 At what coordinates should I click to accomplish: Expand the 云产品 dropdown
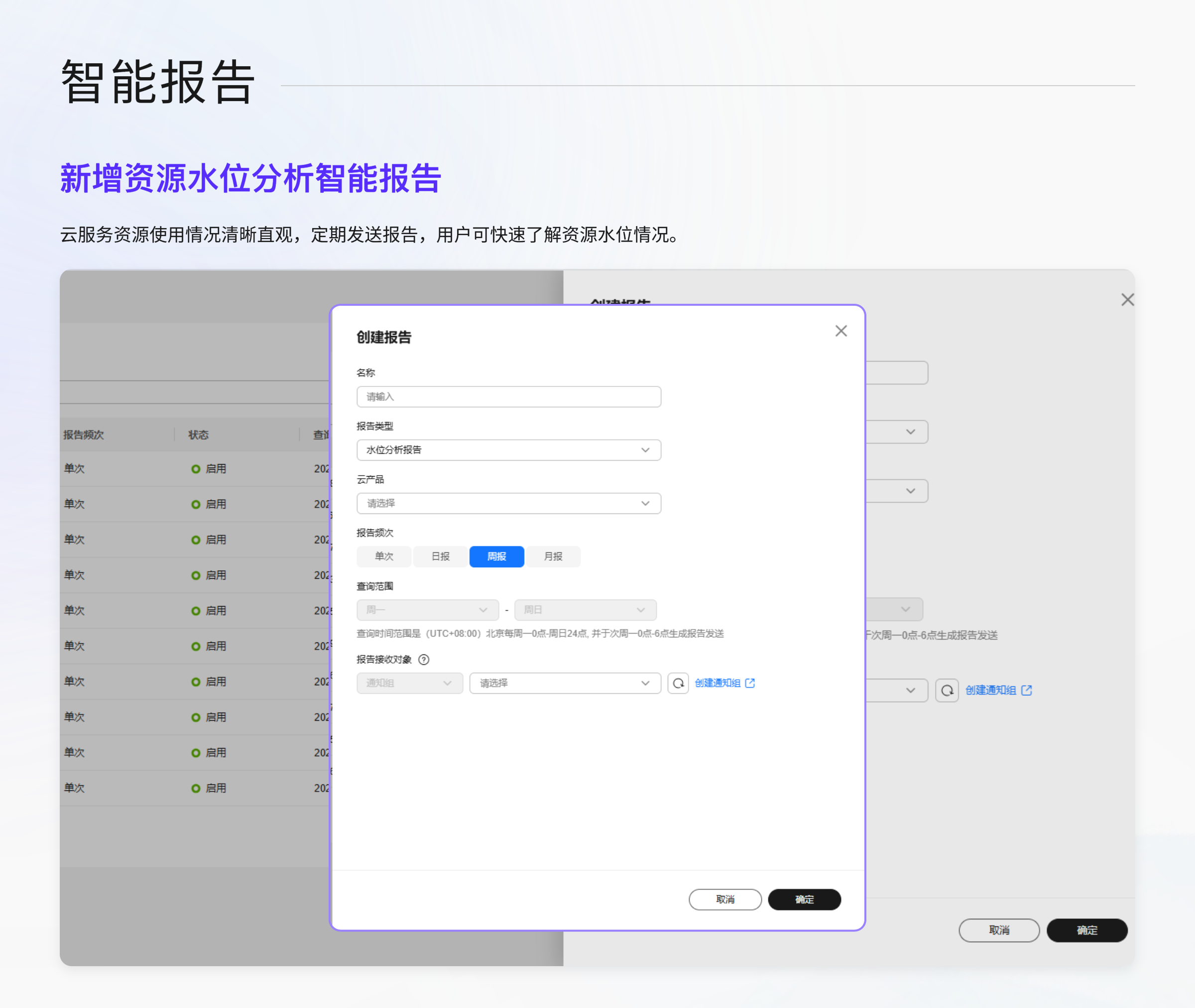coord(508,504)
